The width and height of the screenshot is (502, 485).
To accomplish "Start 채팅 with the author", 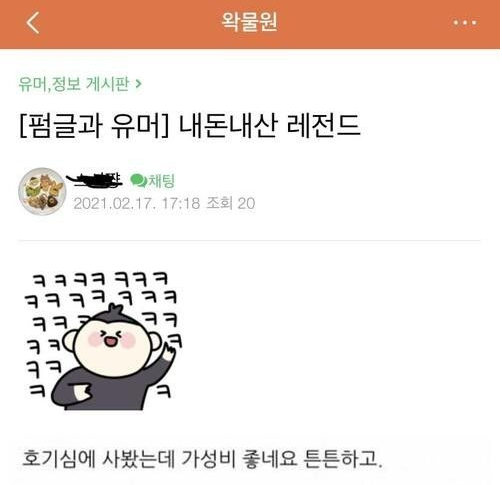I will click(161, 181).
